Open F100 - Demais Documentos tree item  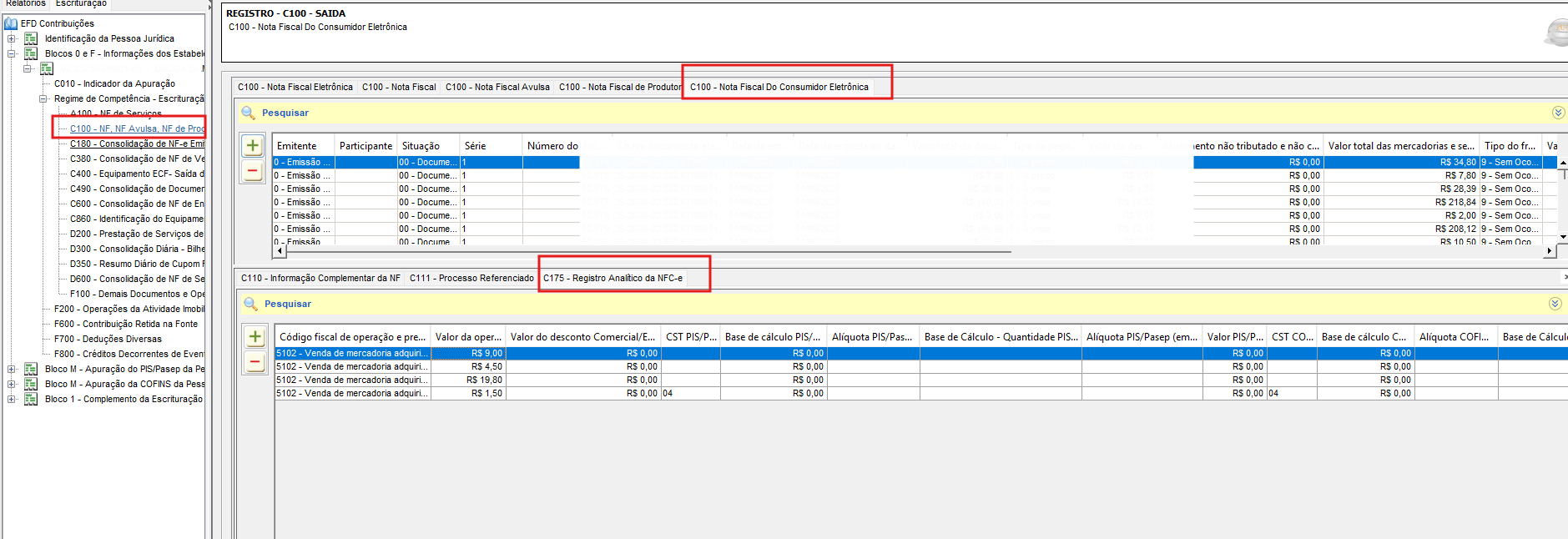(x=137, y=294)
